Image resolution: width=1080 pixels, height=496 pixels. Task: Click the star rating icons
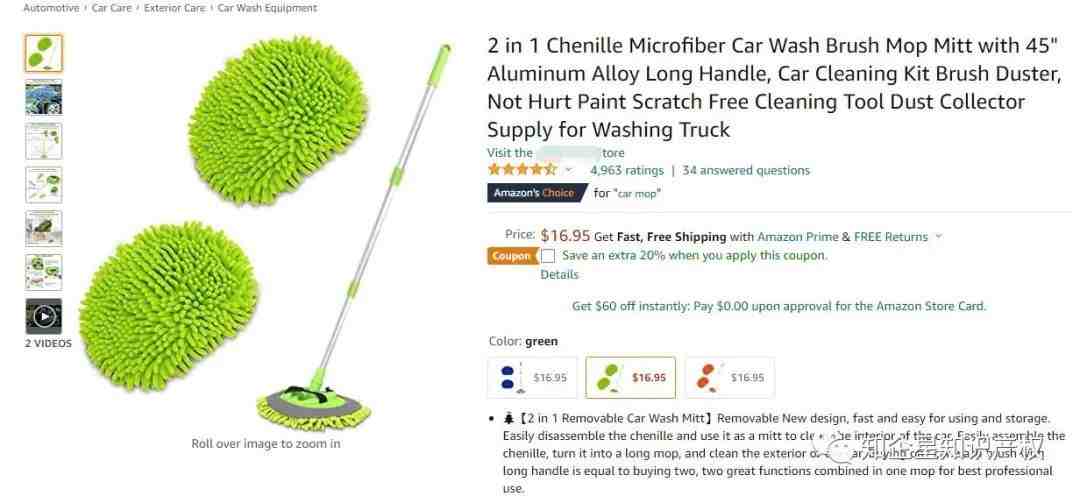click(522, 170)
